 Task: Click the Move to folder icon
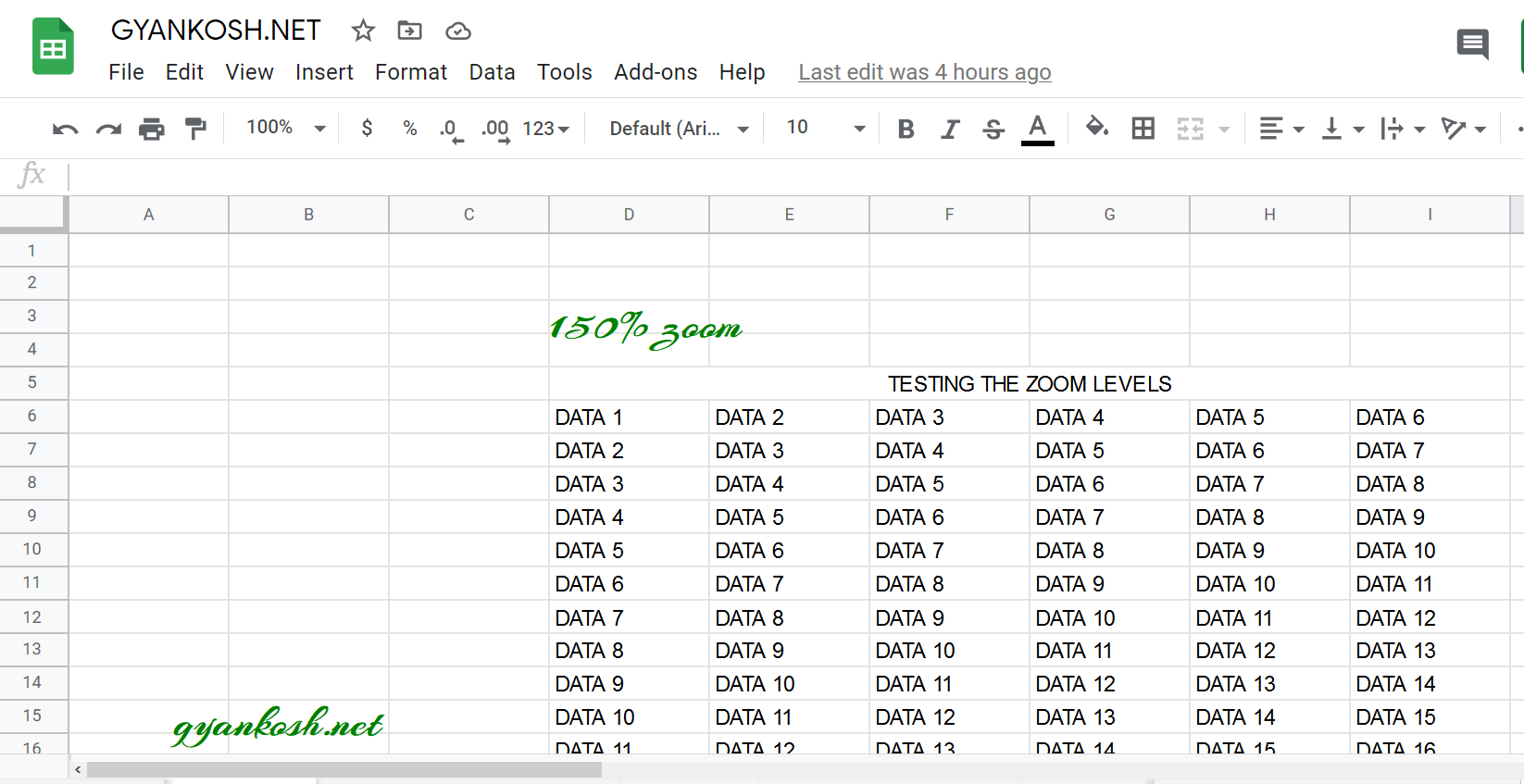409,31
